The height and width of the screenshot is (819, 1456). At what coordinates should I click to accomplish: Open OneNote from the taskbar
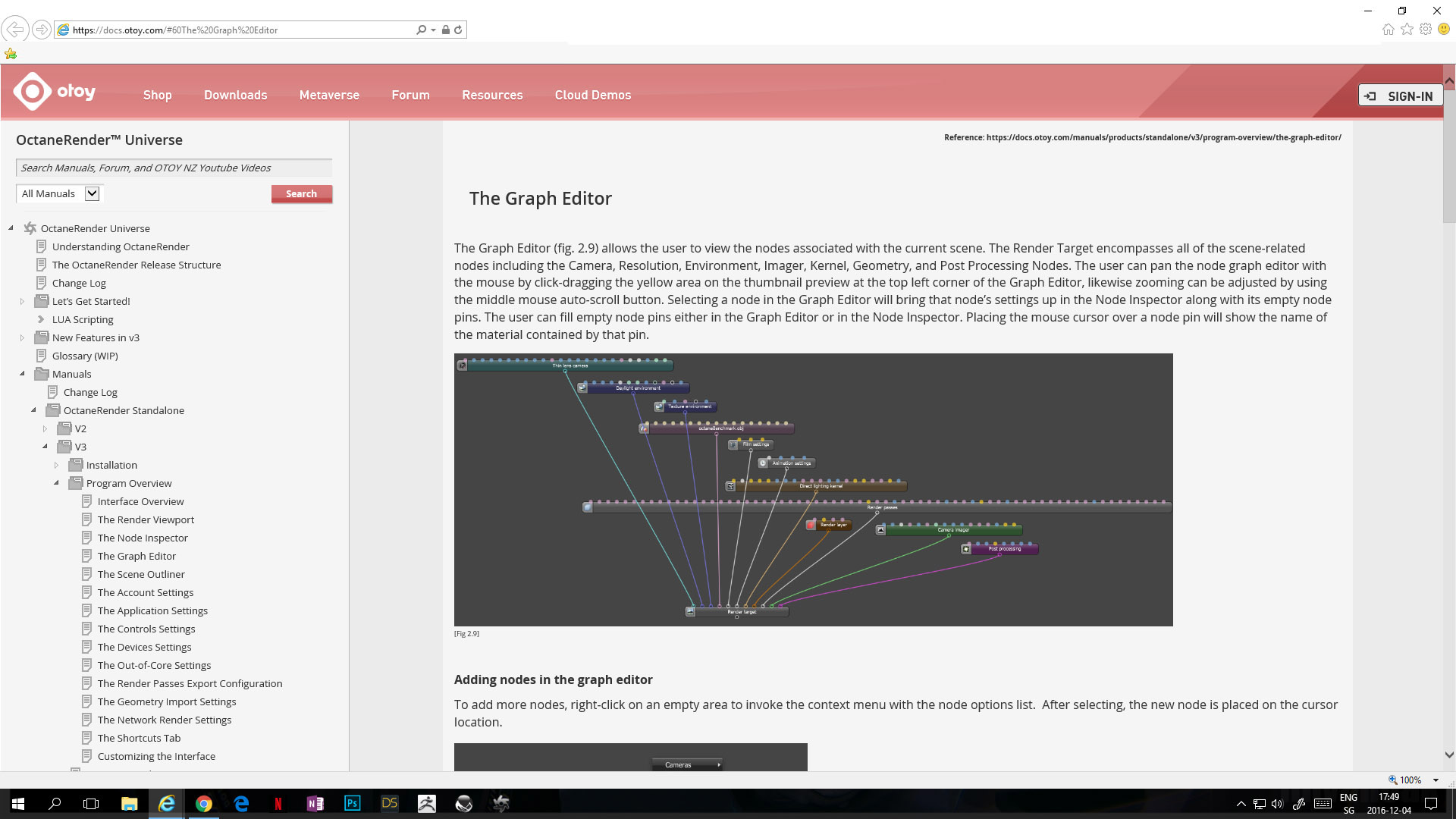click(315, 803)
